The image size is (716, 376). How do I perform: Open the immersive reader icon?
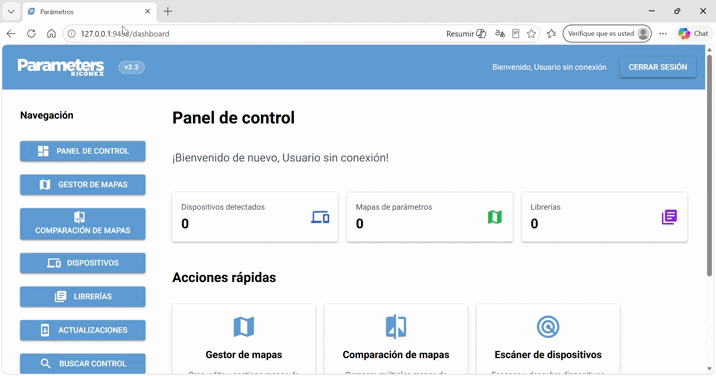pyautogui.click(x=516, y=34)
